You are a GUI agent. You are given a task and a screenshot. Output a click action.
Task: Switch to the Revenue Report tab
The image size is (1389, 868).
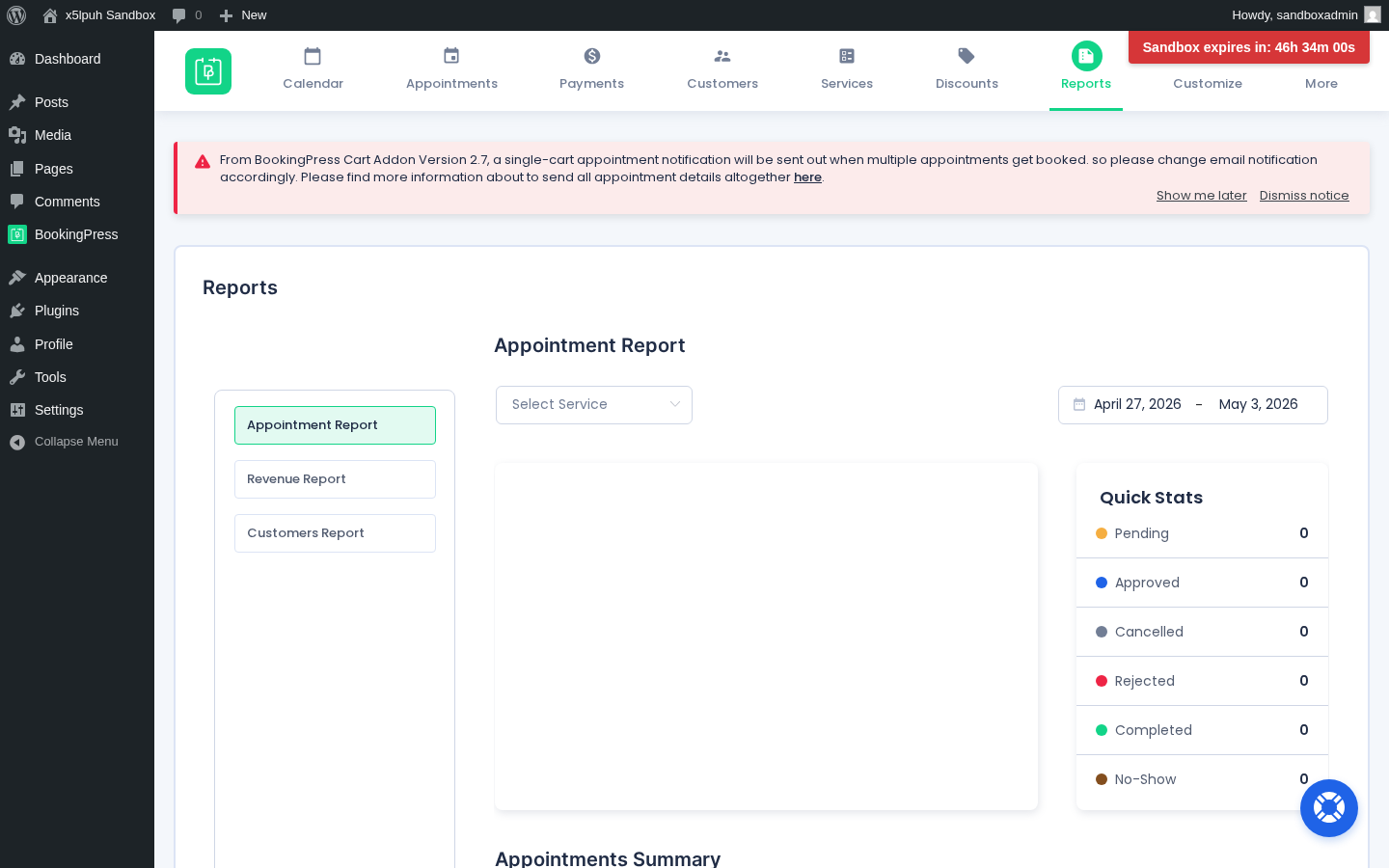(x=335, y=479)
